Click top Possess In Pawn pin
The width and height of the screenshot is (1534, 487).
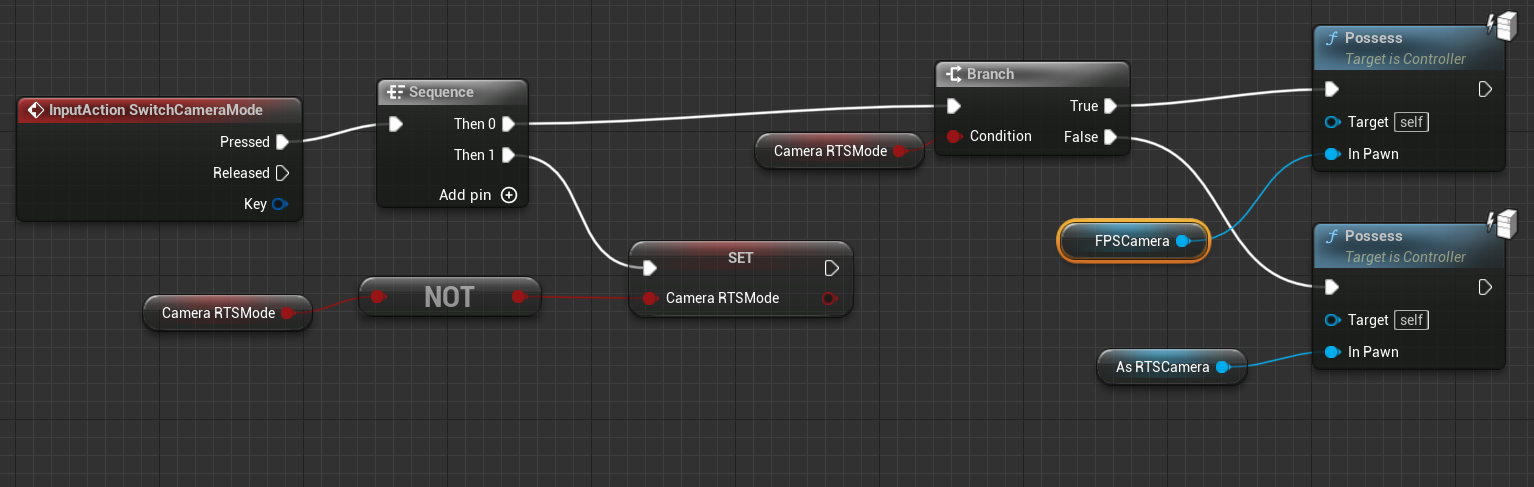pyautogui.click(x=1331, y=154)
